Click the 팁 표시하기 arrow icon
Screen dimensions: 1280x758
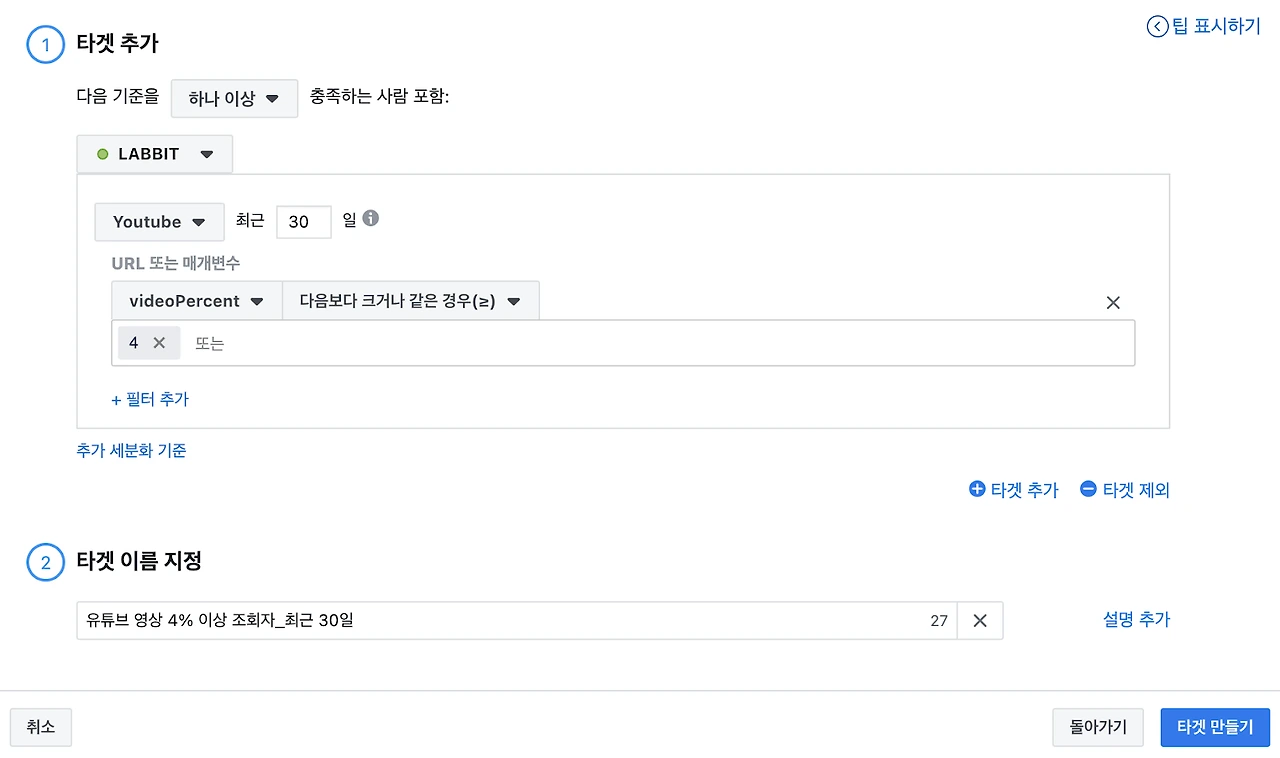(x=1157, y=27)
